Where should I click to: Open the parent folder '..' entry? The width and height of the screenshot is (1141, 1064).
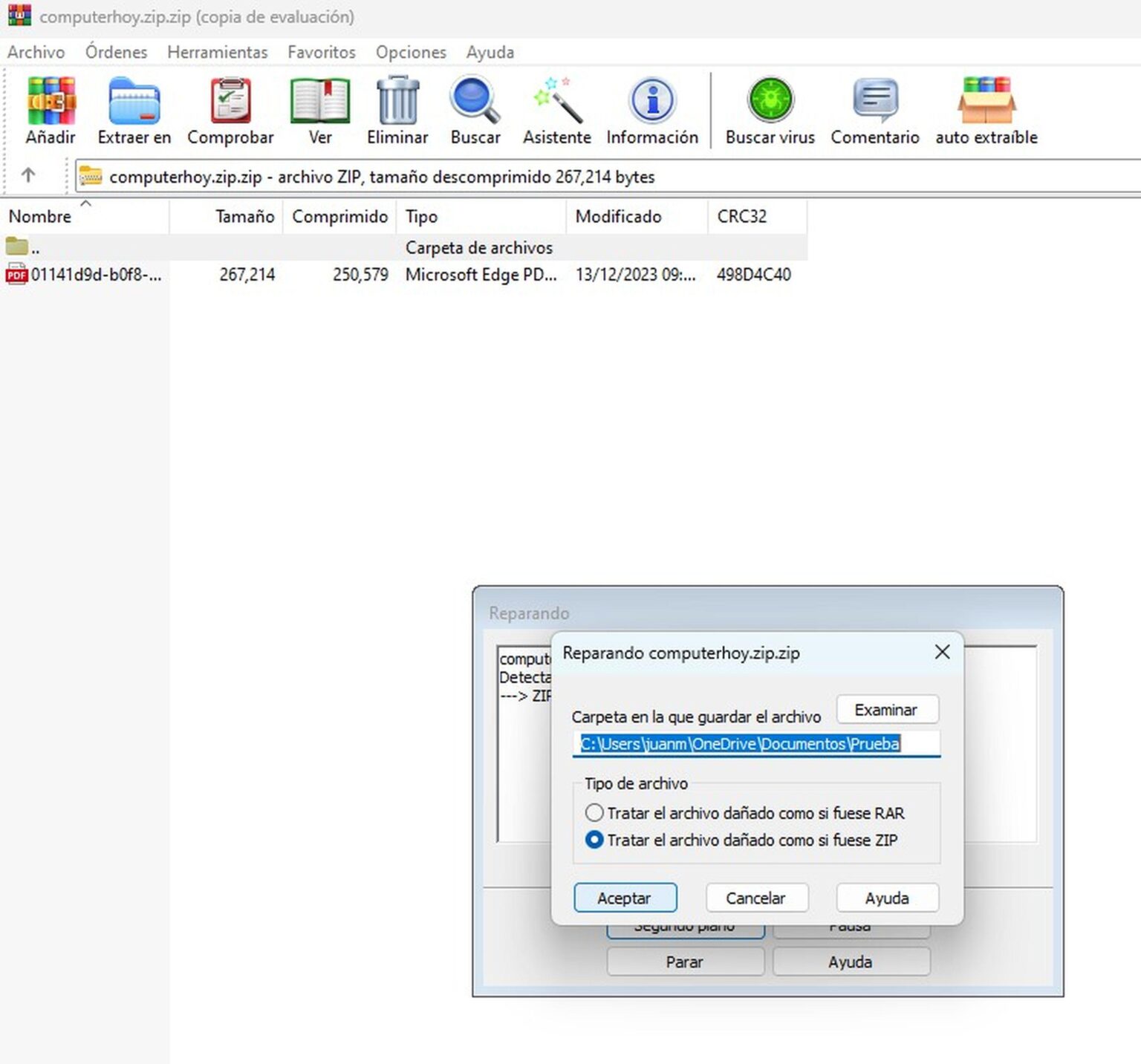tap(33, 247)
